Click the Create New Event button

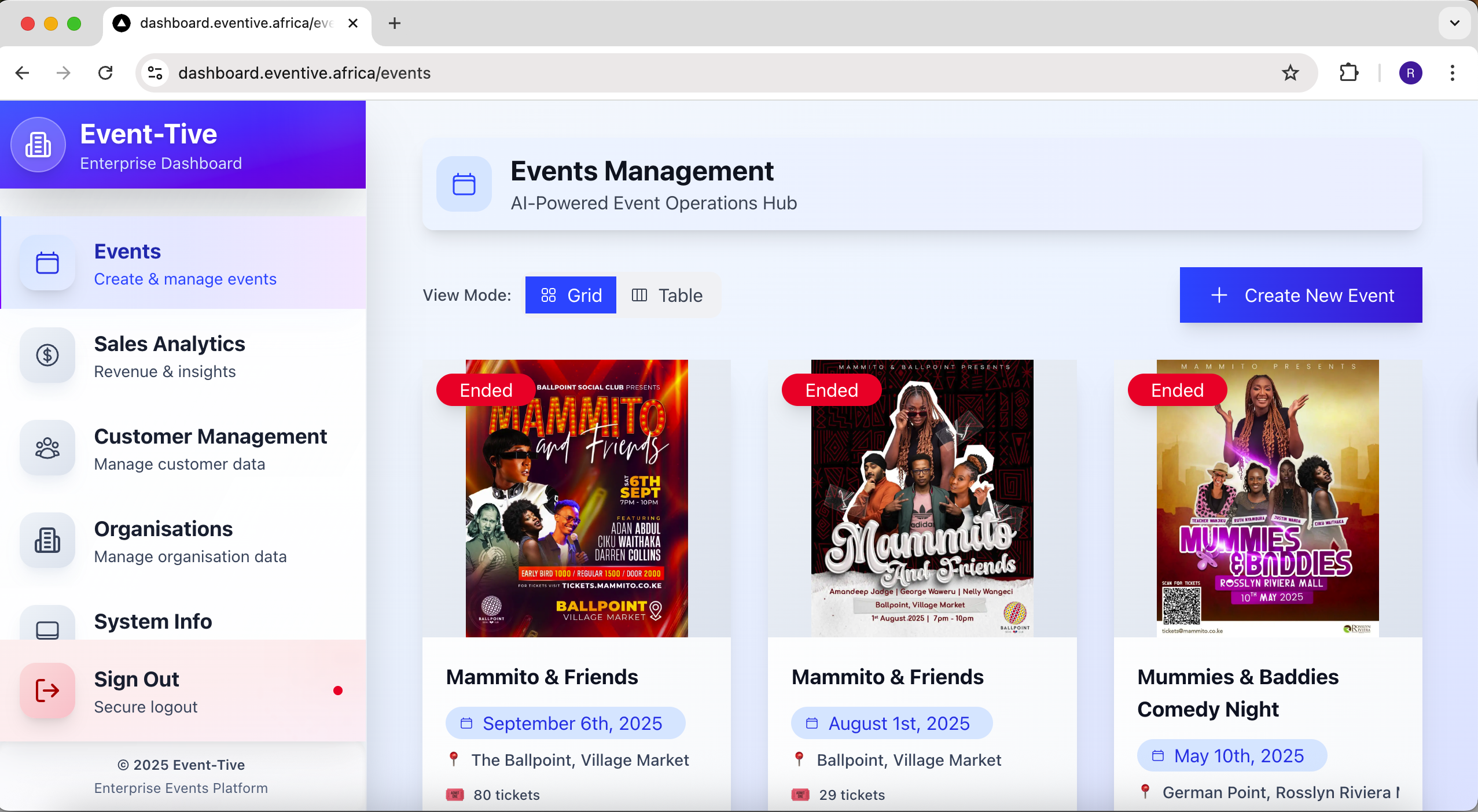(1300, 295)
